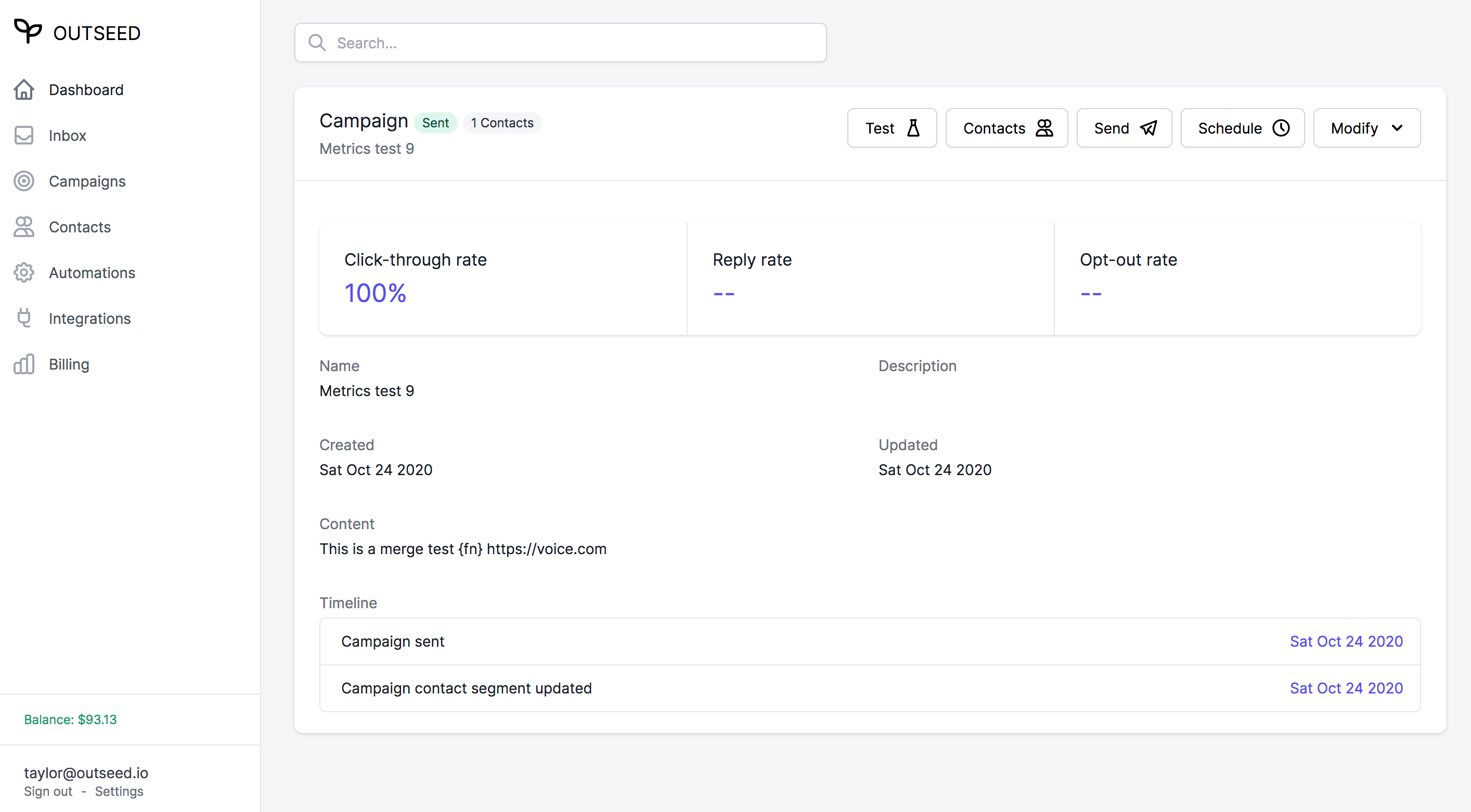Click the Integrations plug icon
The width and height of the screenshot is (1471, 812).
24,318
